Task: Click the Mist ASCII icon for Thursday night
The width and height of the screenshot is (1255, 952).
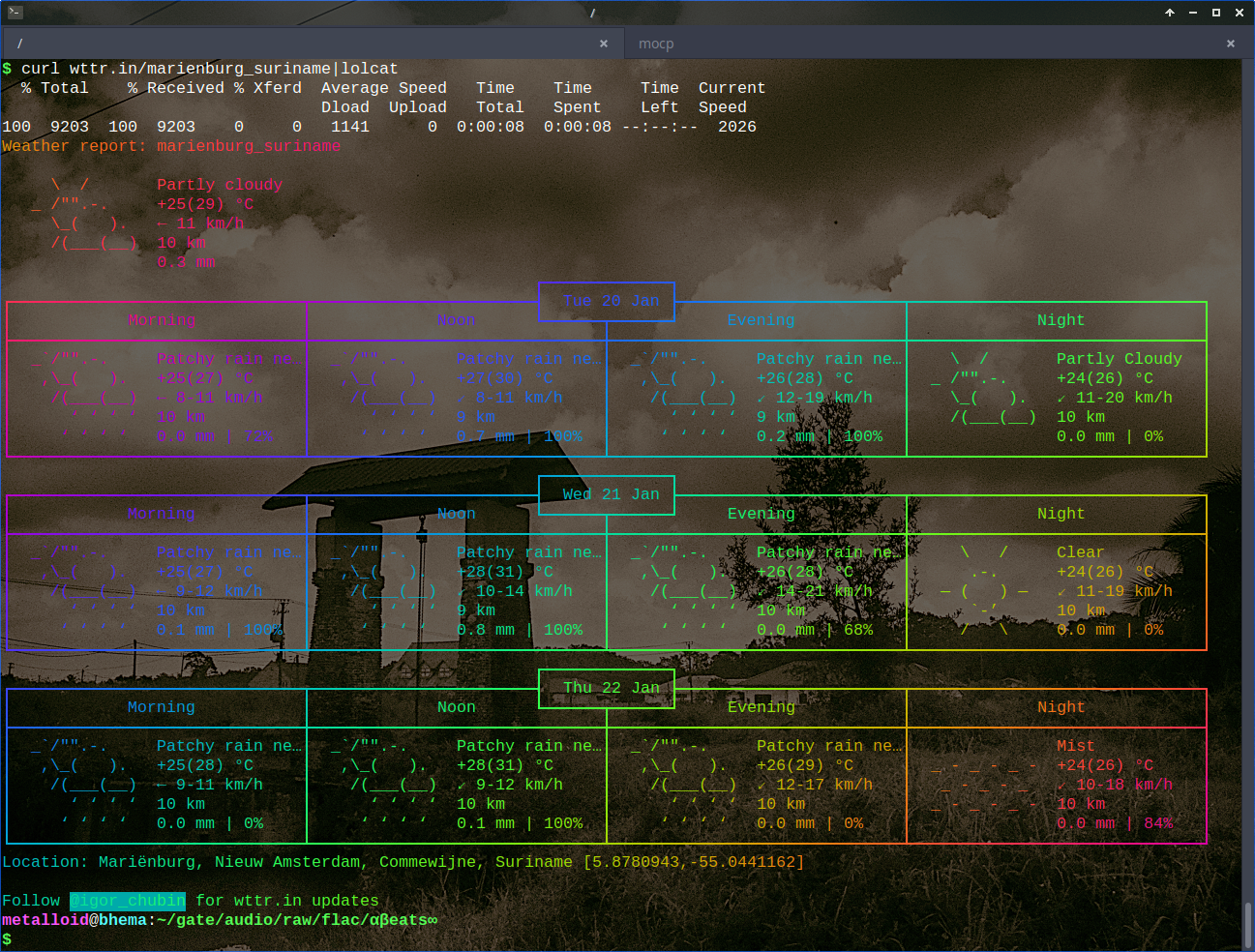Action: [984, 785]
